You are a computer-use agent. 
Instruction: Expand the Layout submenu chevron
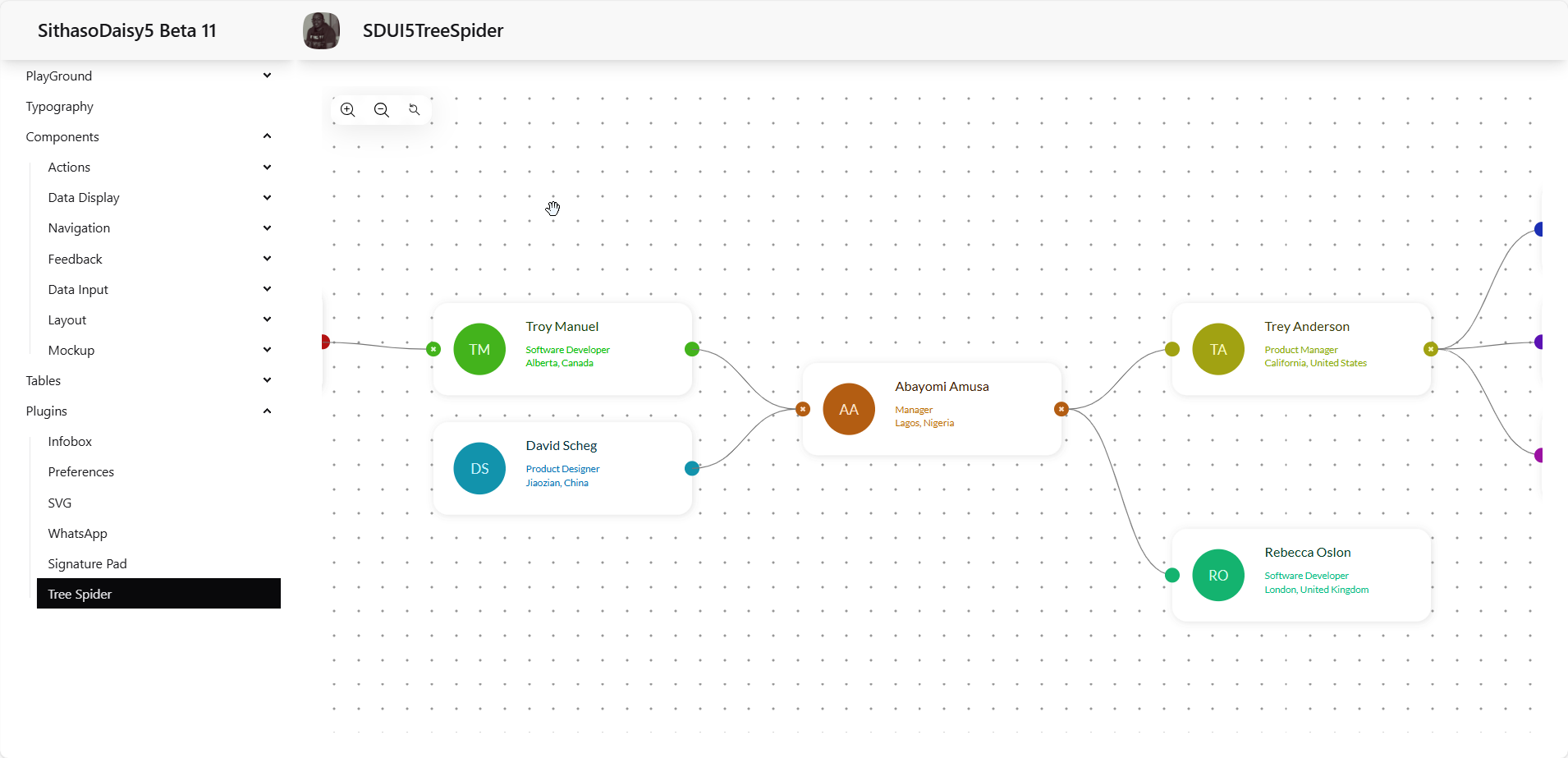point(267,319)
